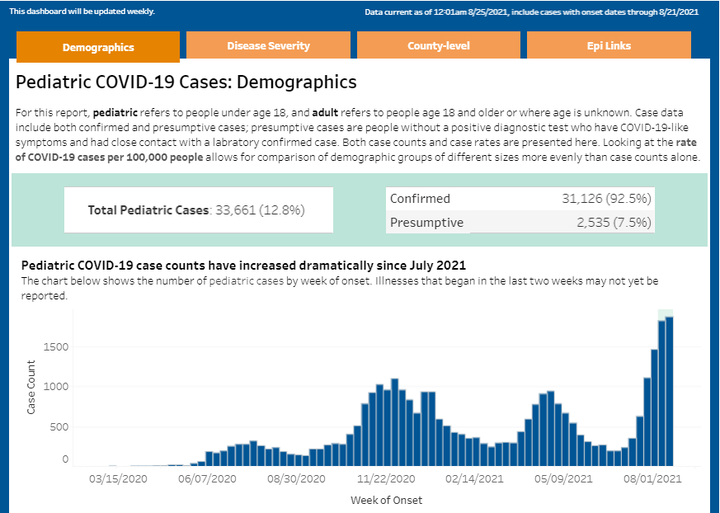Click the Total Pediatric Cases card
The image size is (720, 513).
[x=196, y=210]
